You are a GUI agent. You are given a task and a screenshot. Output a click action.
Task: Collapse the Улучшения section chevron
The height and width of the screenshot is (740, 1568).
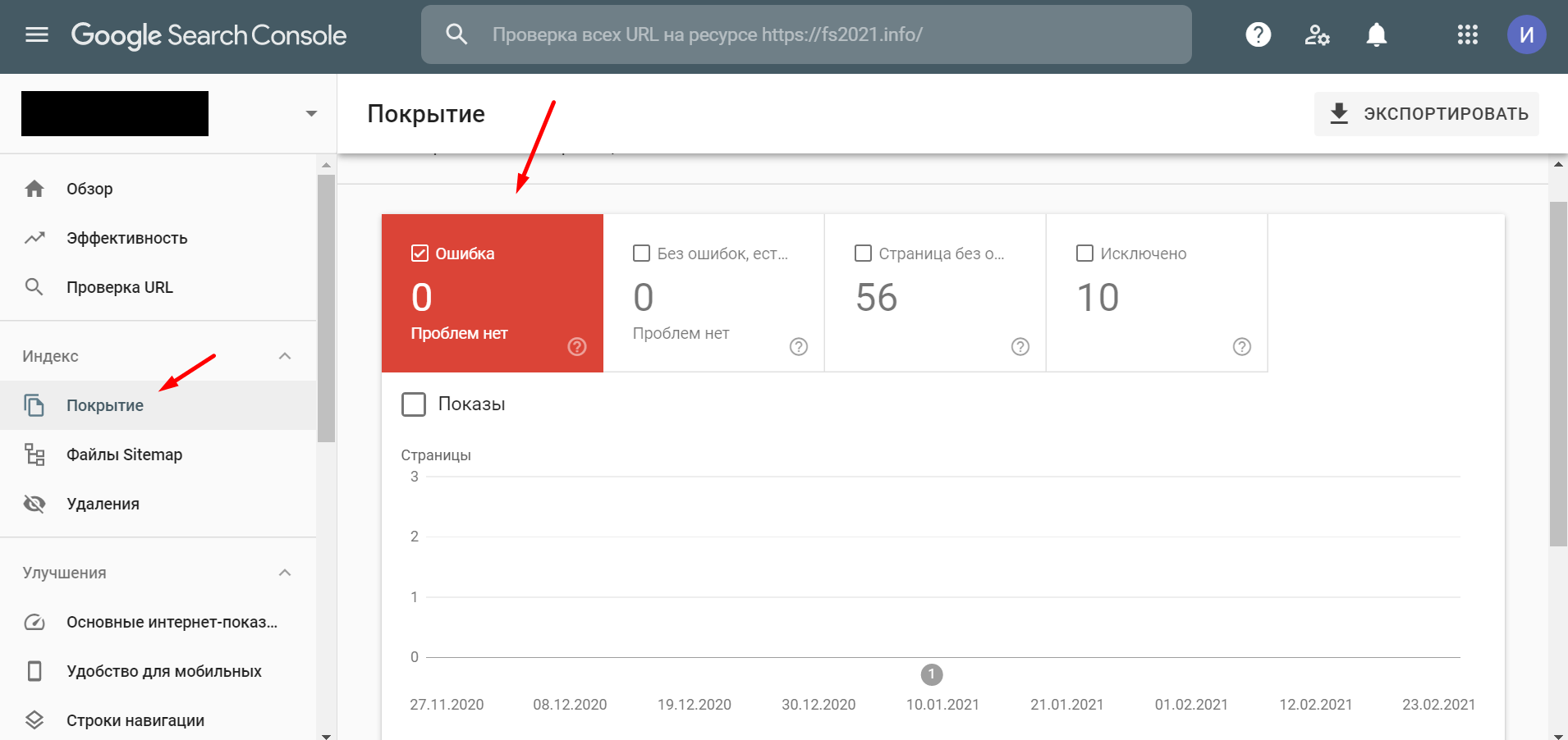(285, 572)
